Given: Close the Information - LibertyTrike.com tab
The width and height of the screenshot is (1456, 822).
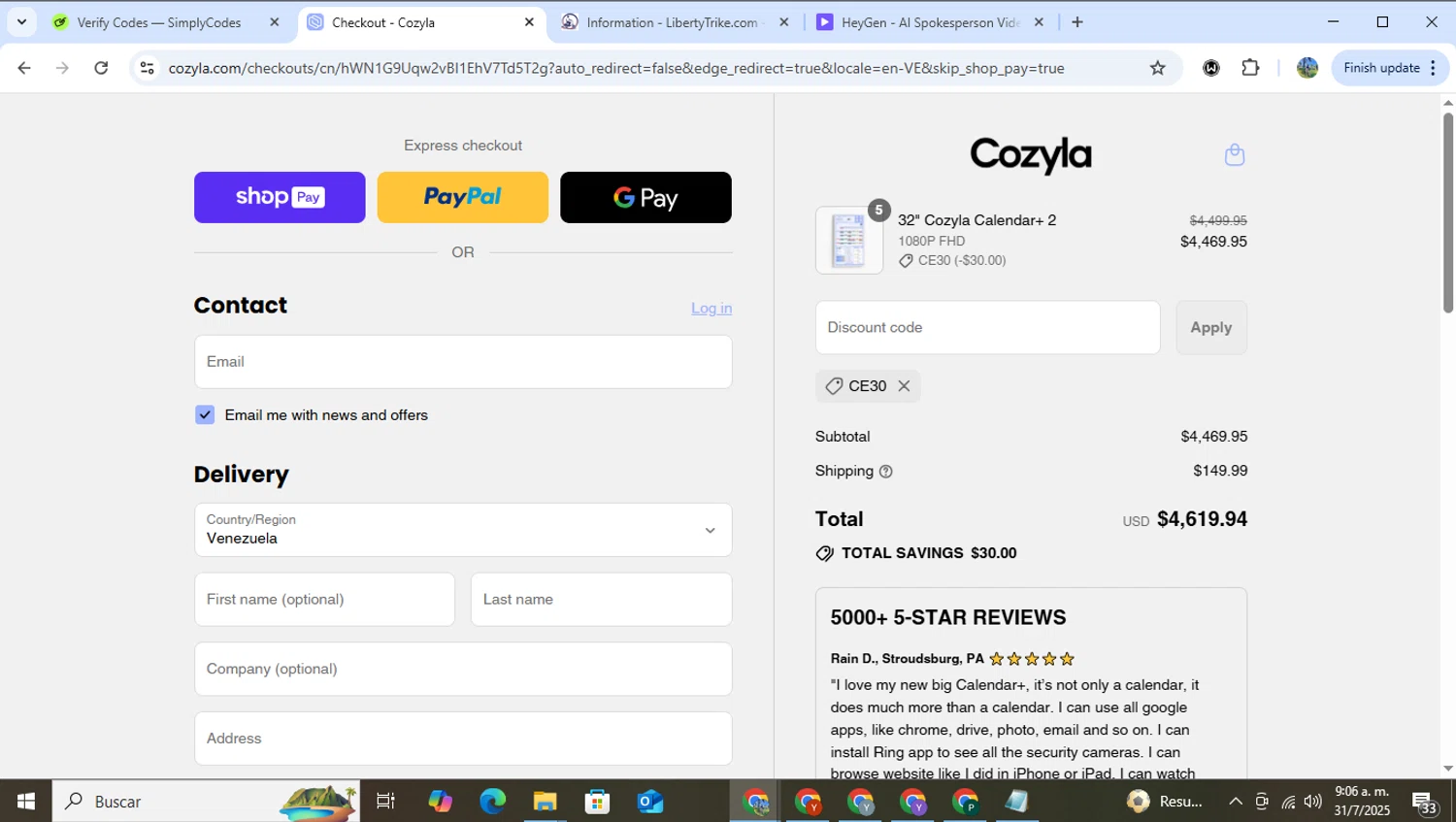Looking at the screenshot, I should [784, 21].
